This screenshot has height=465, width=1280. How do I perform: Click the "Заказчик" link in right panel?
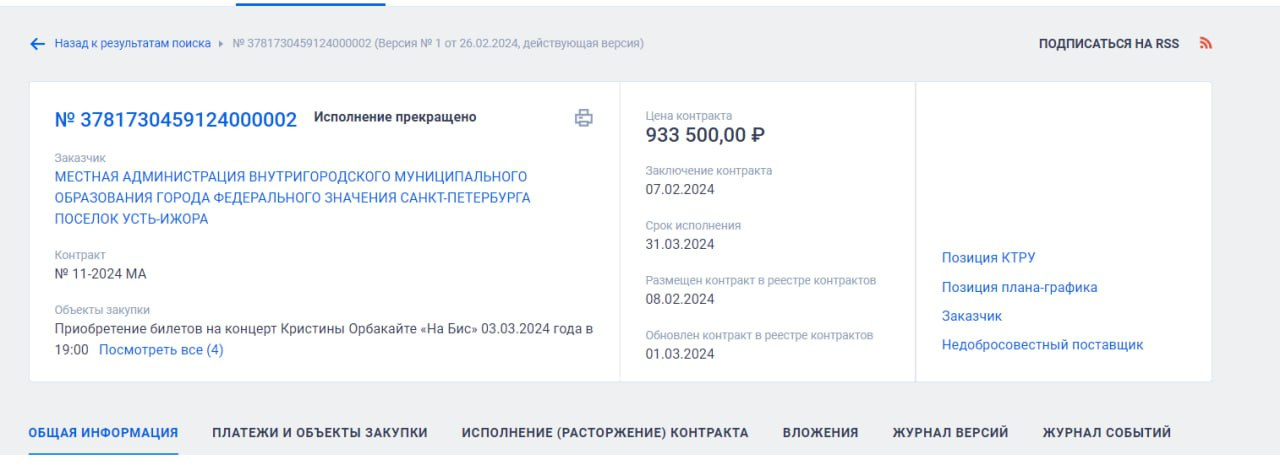(x=971, y=316)
